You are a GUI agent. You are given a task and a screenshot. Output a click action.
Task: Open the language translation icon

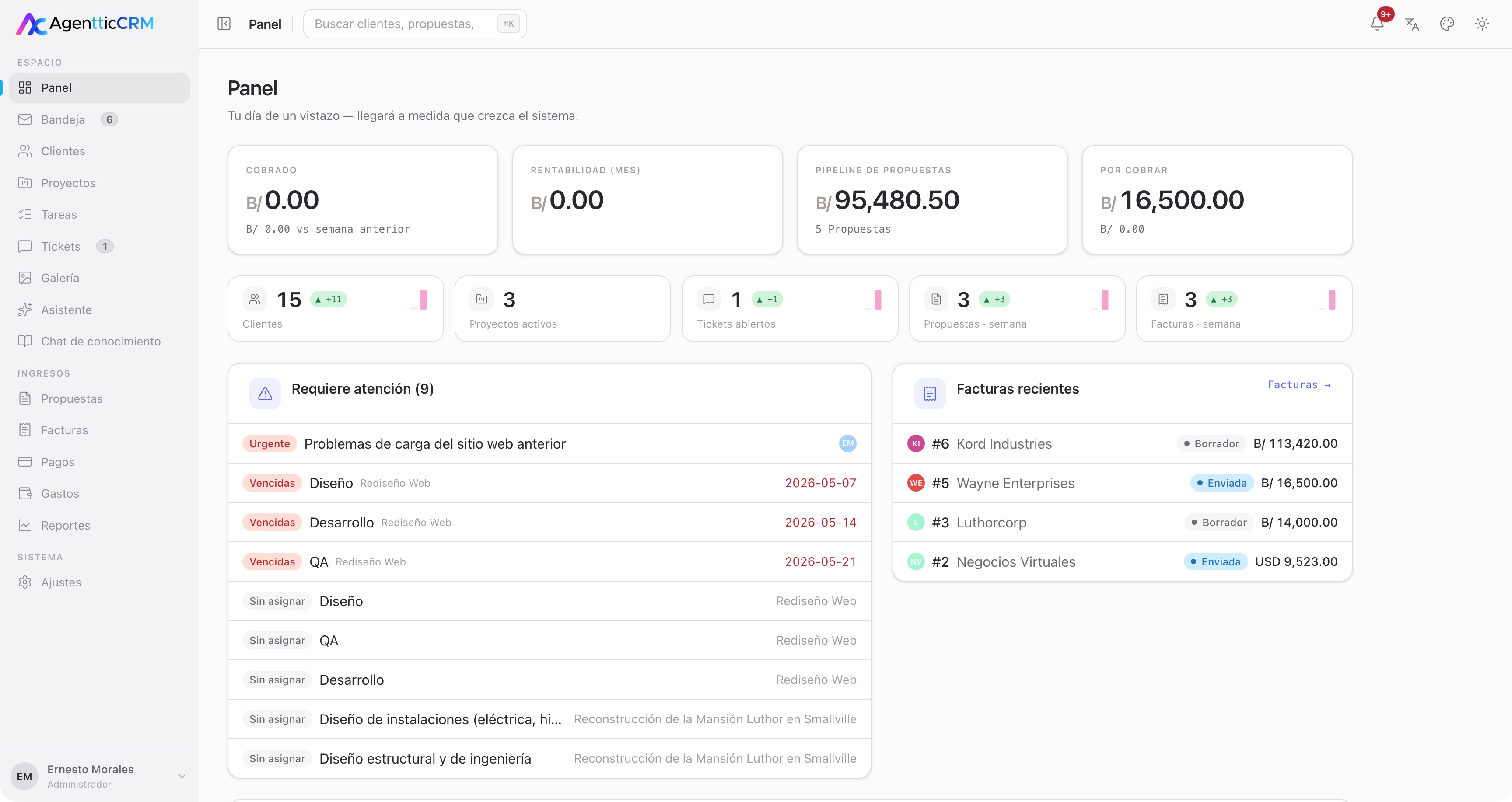click(1412, 24)
